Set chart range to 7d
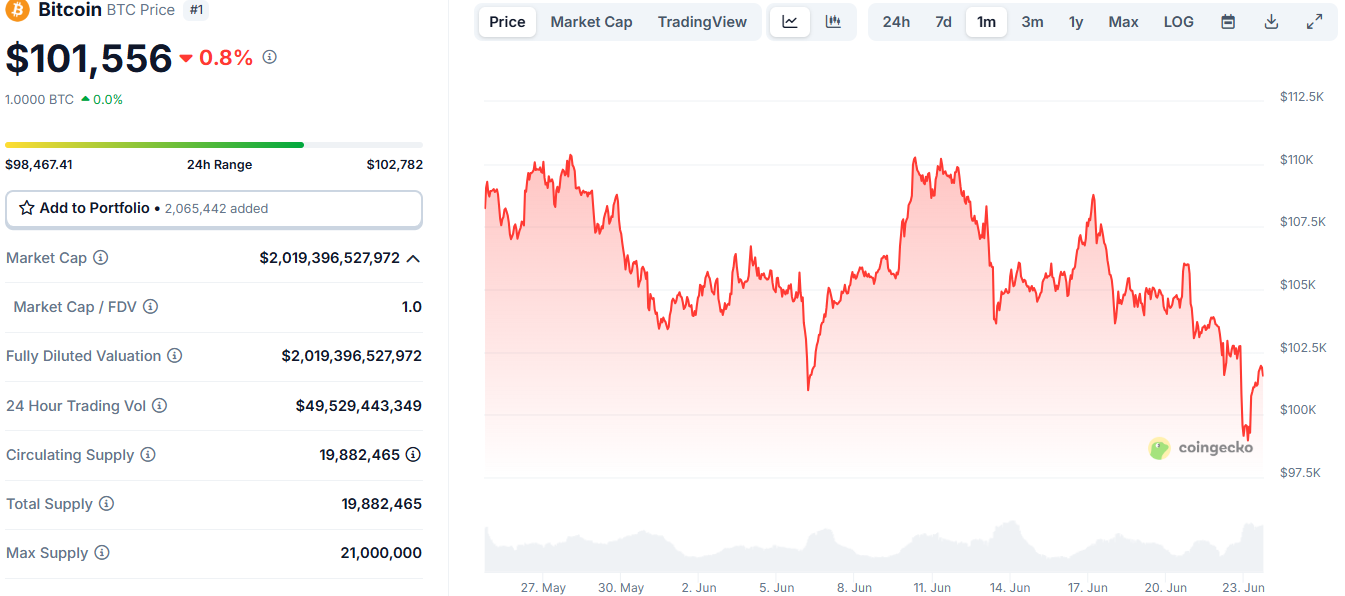The width and height of the screenshot is (1345, 596). click(x=943, y=22)
